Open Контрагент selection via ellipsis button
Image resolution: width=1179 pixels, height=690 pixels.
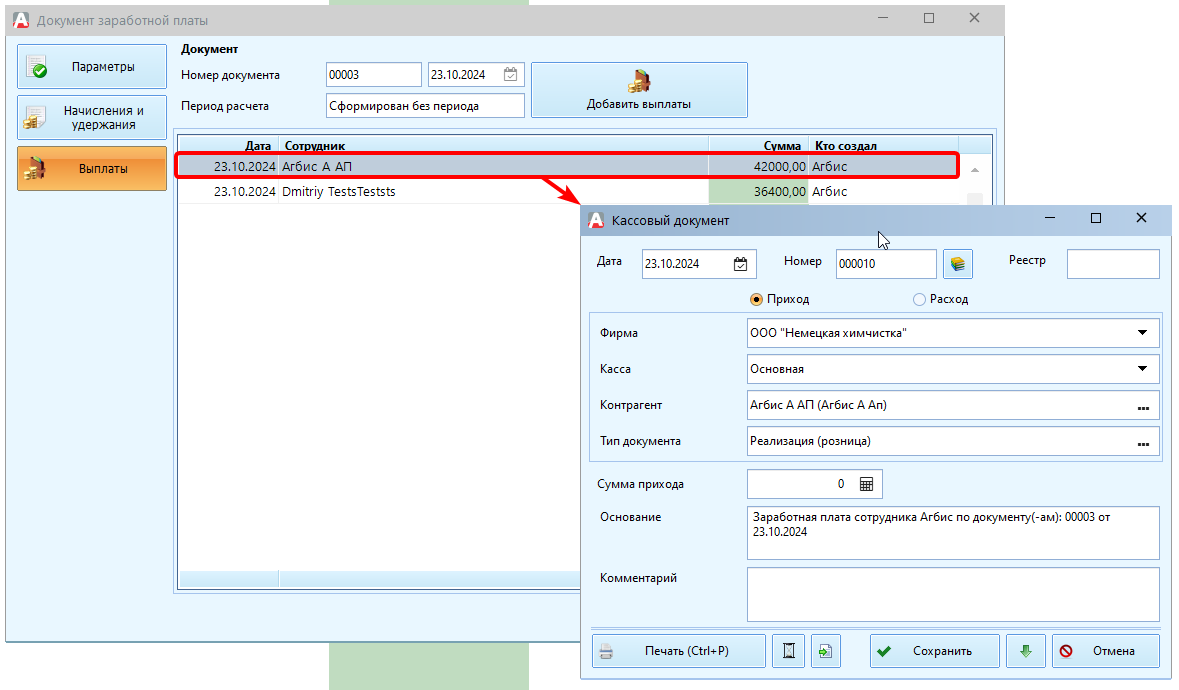pos(1142,406)
